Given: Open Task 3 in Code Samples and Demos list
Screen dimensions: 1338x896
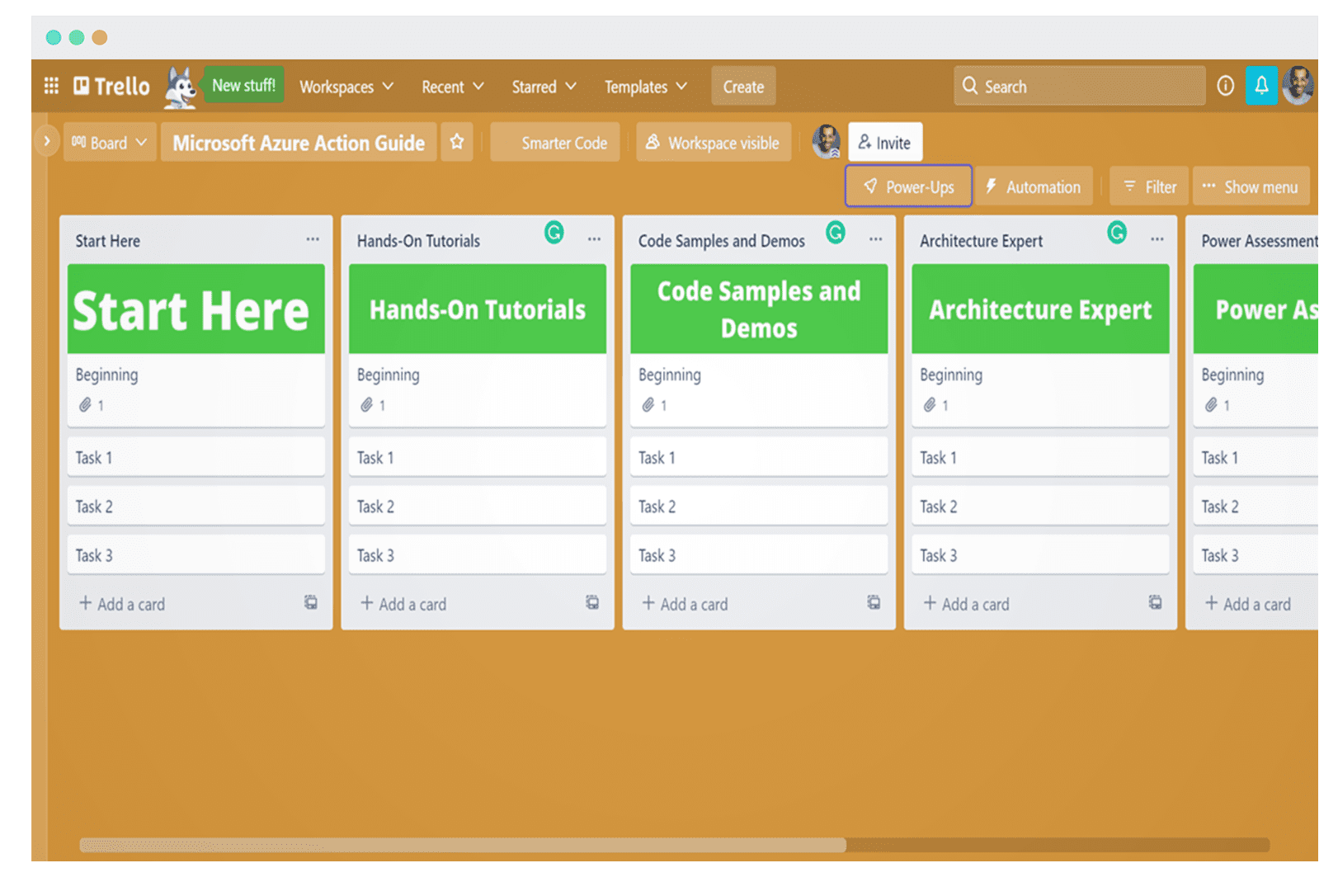Looking at the screenshot, I should tap(759, 555).
